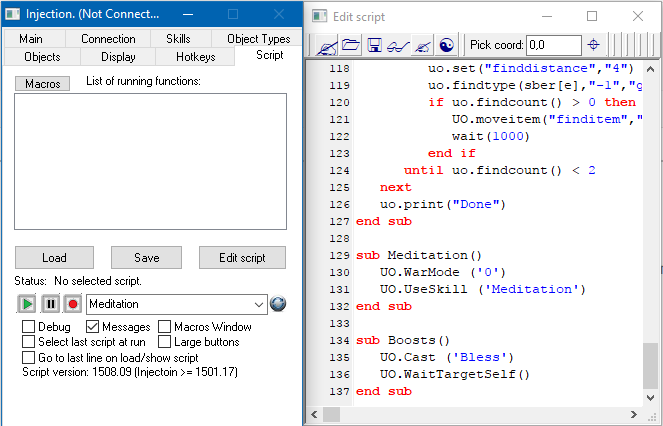The image size is (663, 426).
Task: Enable the Macros Window checkbox
Action: pos(165,327)
